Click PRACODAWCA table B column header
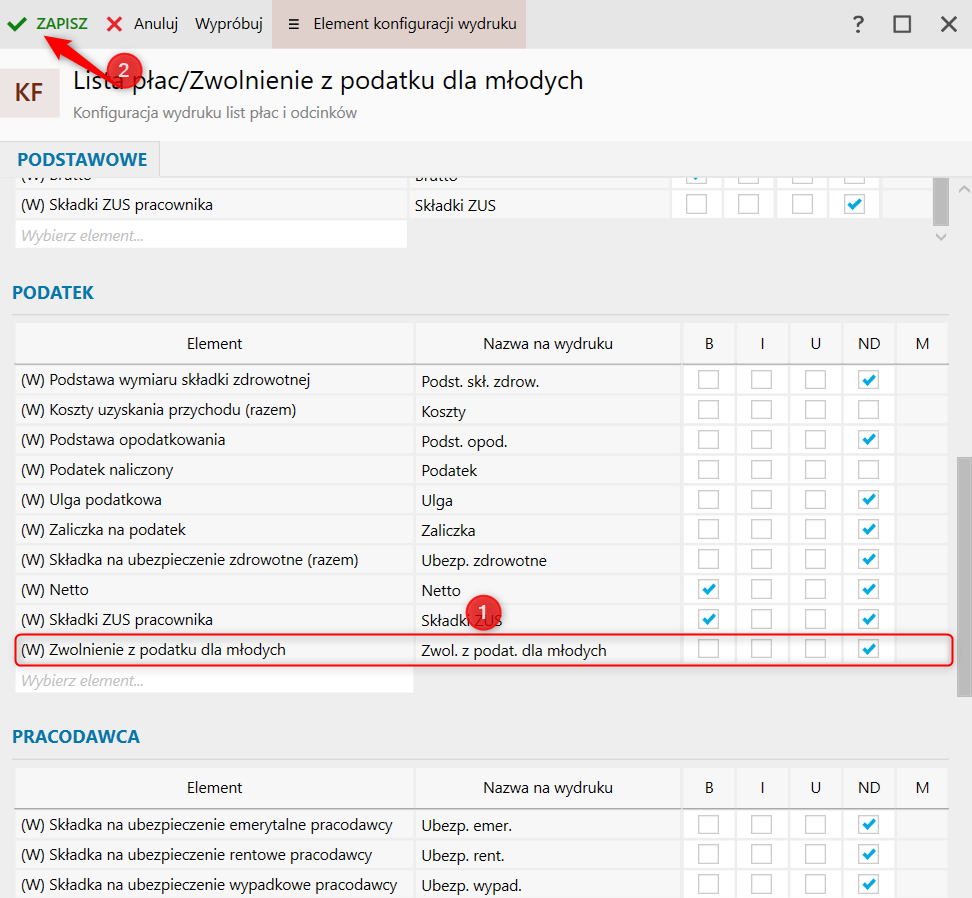 [x=709, y=787]
